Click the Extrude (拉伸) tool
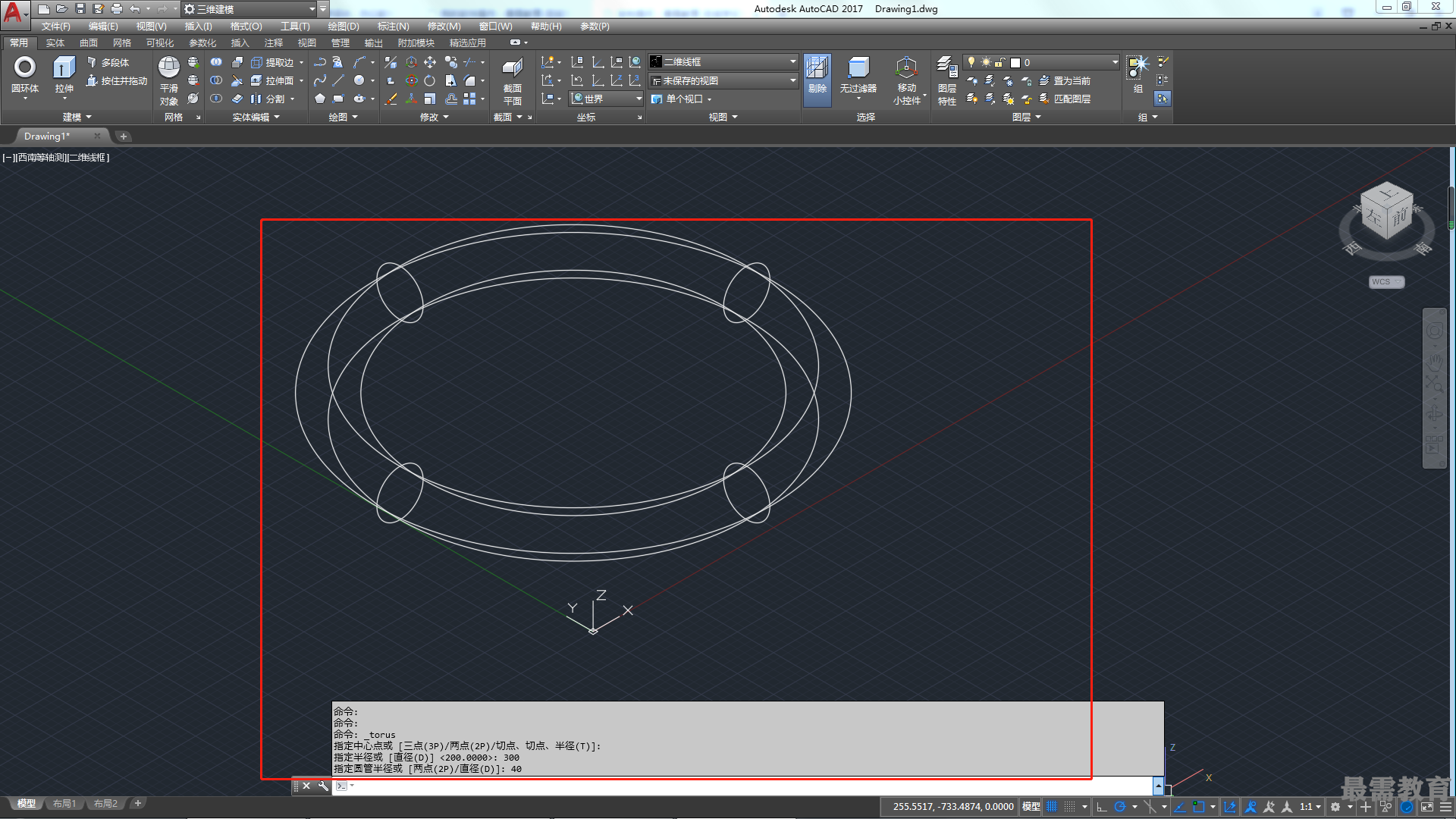 pyautogui.click(x=64, y=76)
